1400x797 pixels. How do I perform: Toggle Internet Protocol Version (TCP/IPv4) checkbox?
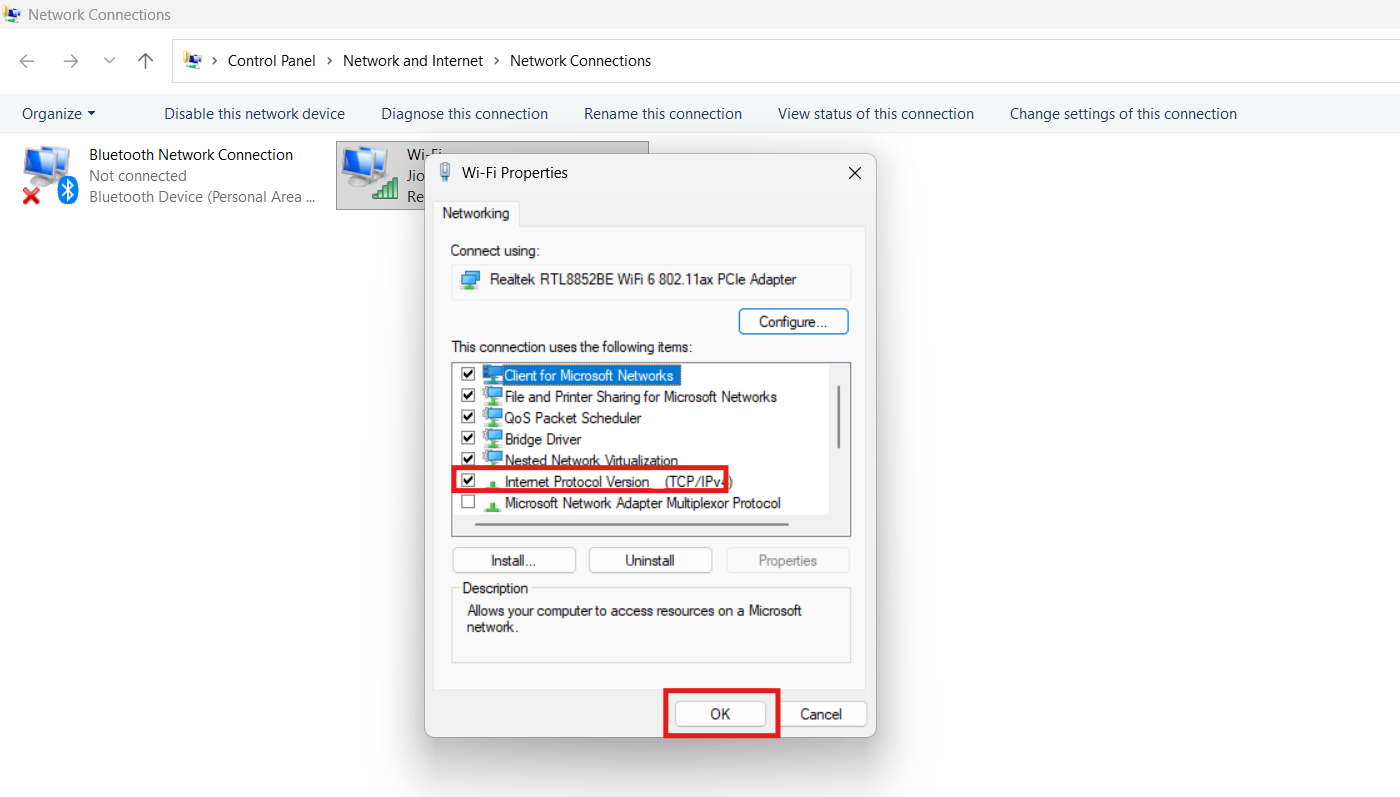[467, 481]
